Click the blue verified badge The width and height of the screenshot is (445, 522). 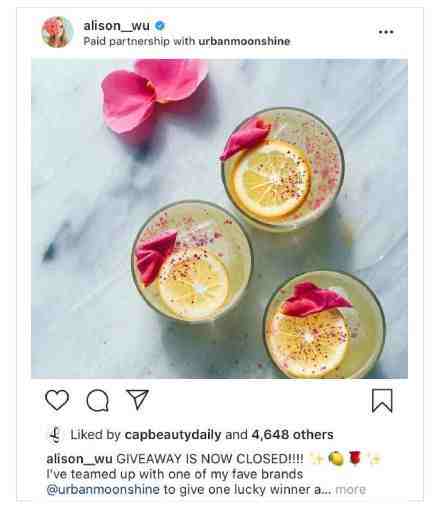point(160,25)
